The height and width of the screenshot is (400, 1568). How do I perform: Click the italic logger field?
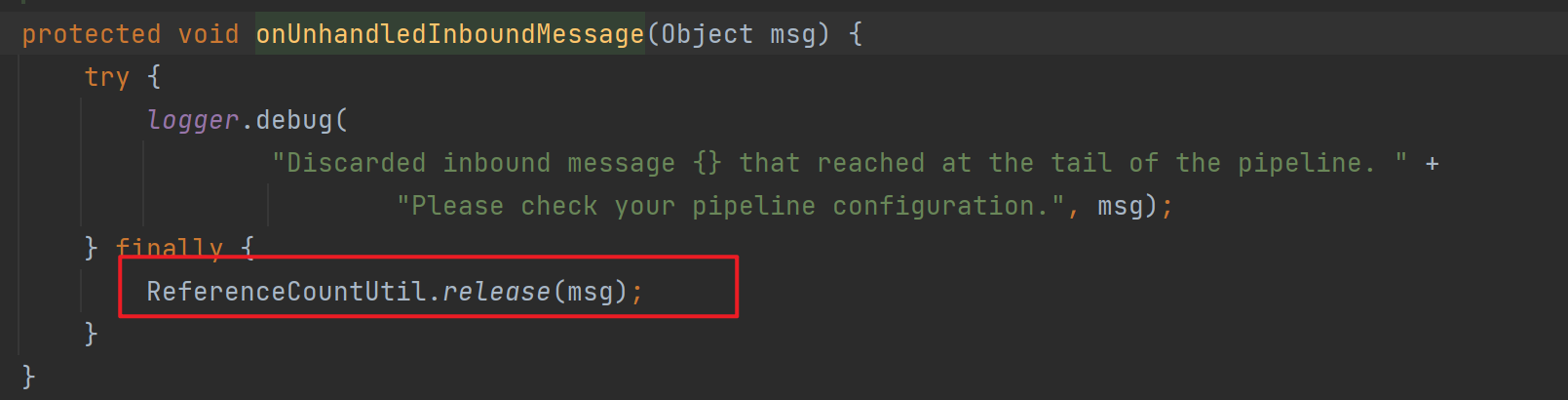click(192, 120)
